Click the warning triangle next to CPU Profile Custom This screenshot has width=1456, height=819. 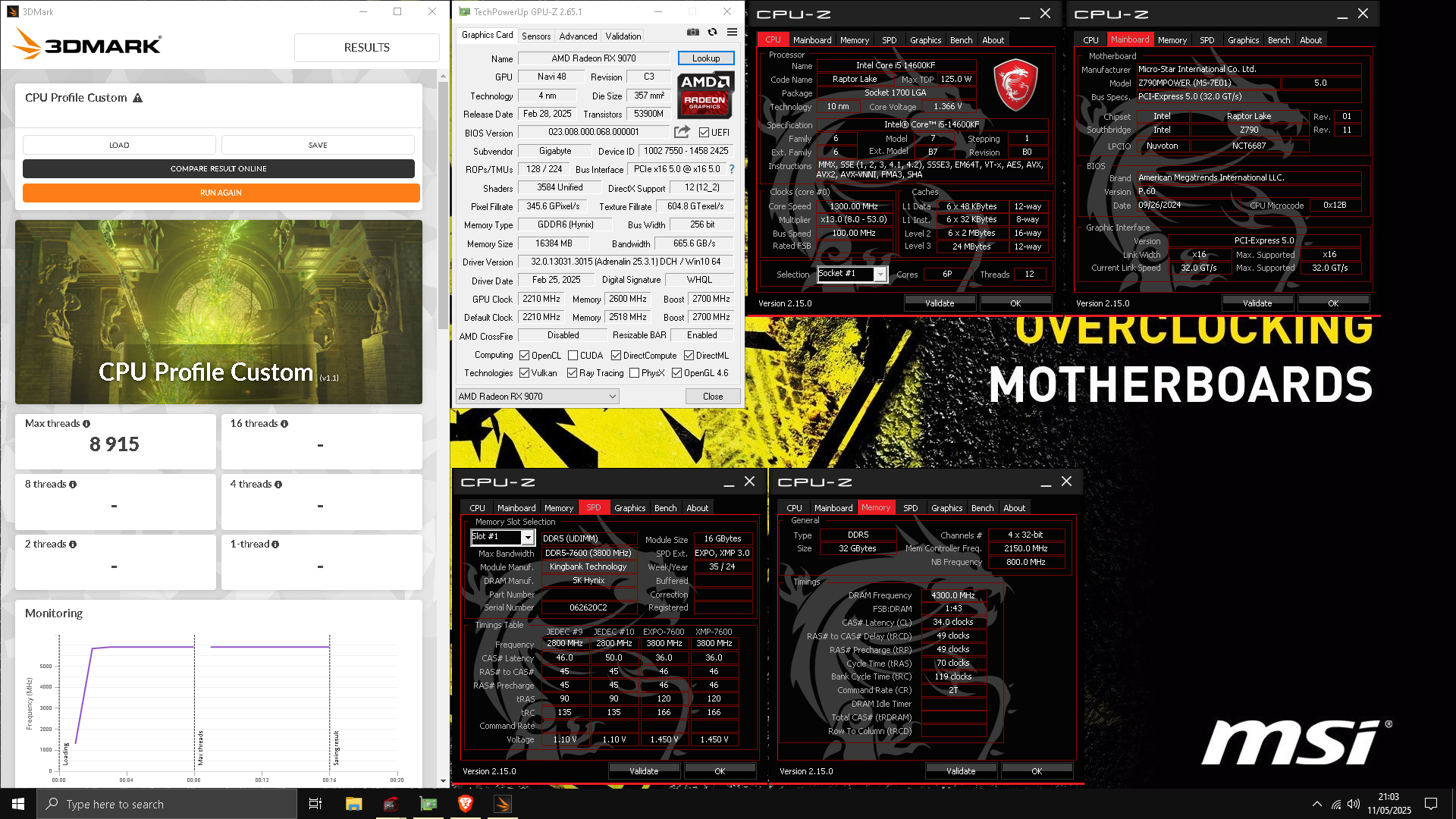click(x=138, y=98)
